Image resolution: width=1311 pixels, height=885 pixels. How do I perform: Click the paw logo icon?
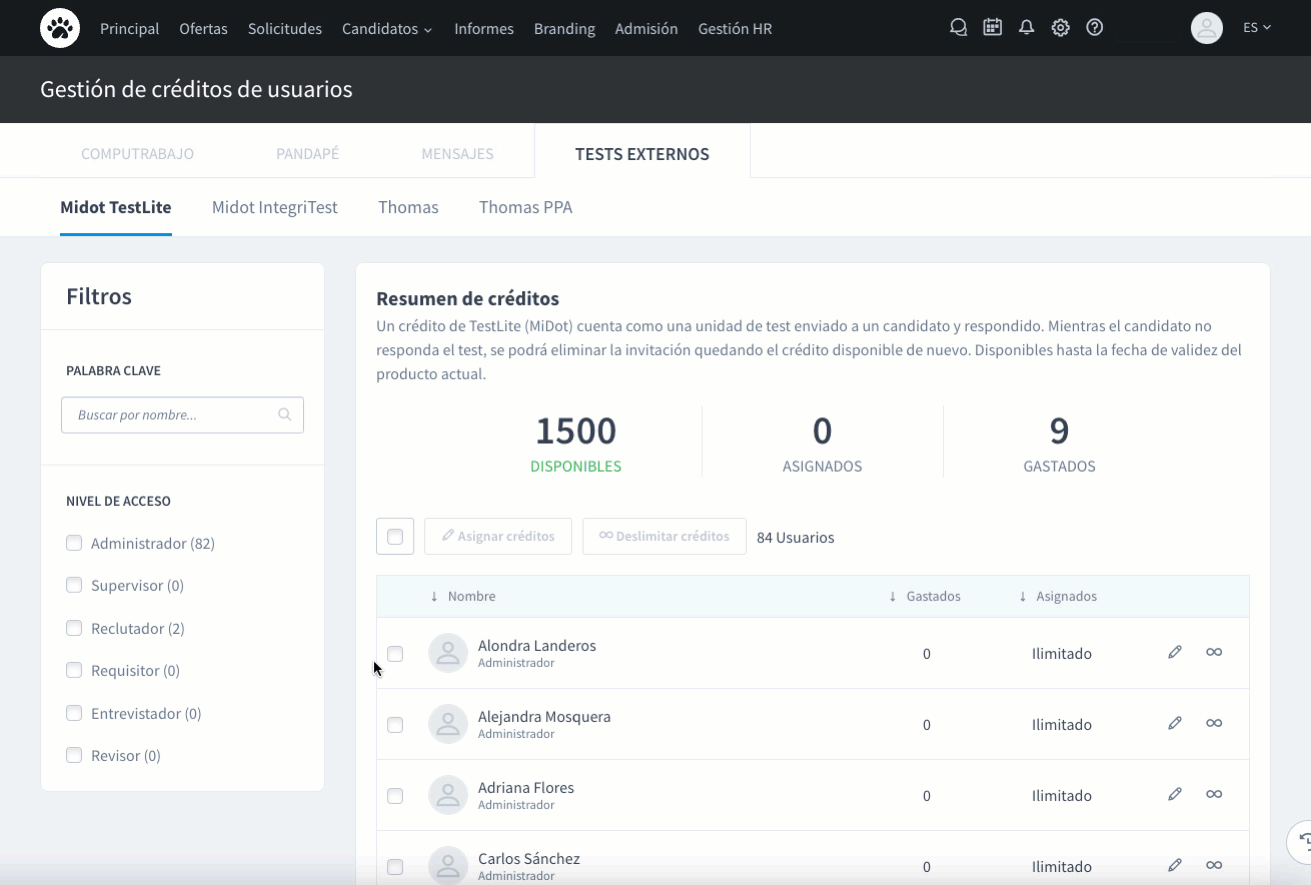(x=60, y=28)
